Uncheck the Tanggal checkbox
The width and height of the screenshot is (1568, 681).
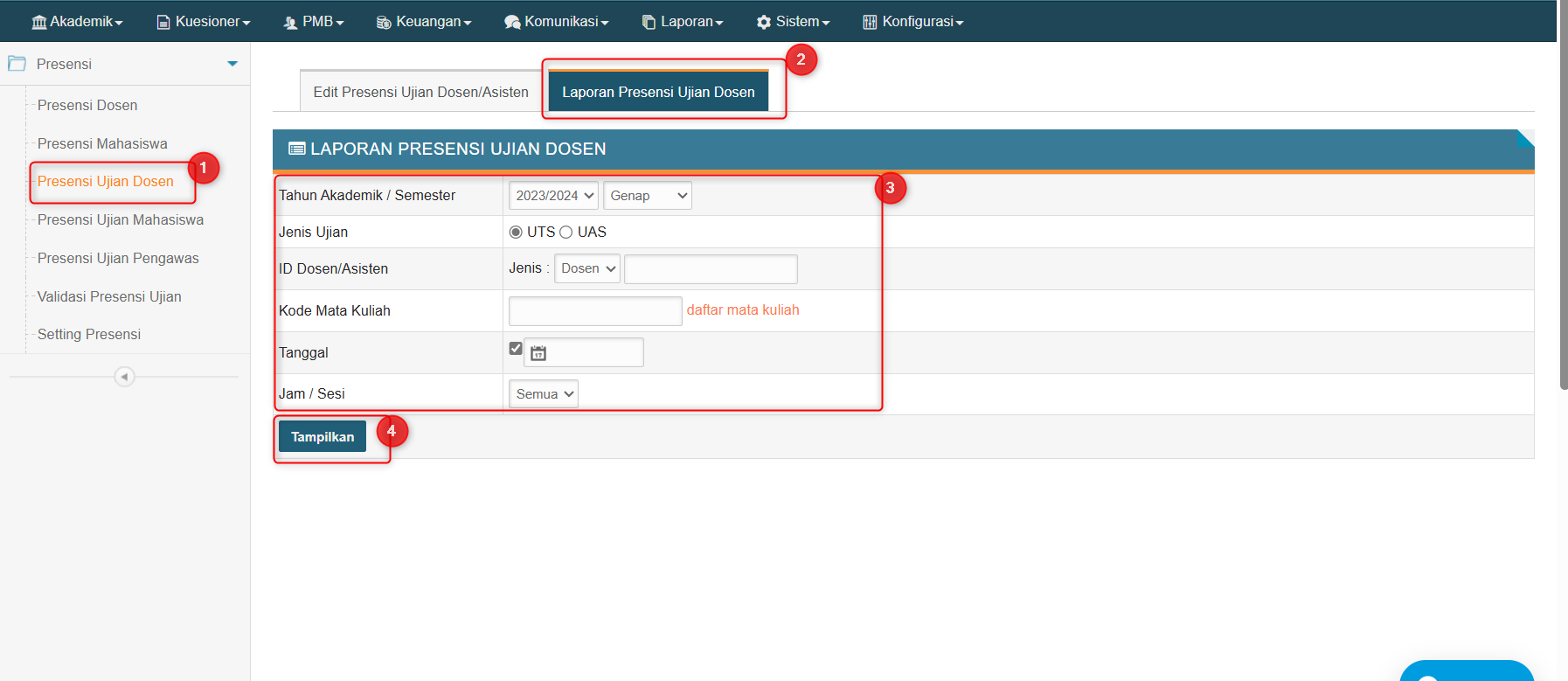click(x=516, y=349)
